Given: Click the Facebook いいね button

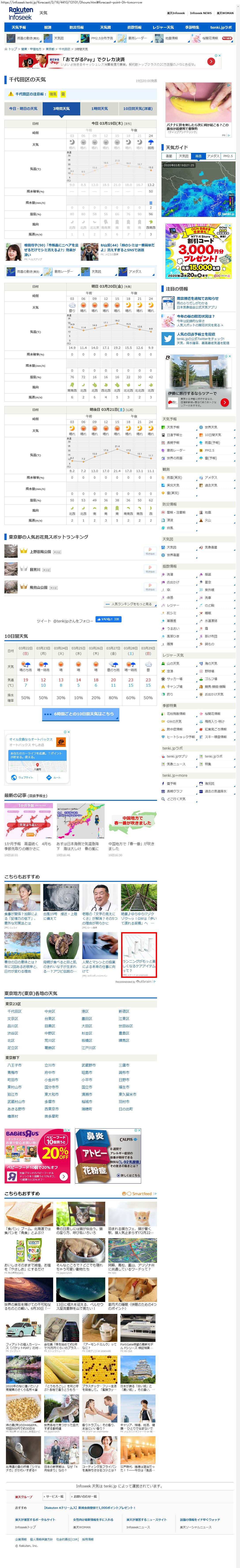Looking at the screenshot, I should point(109,619).
